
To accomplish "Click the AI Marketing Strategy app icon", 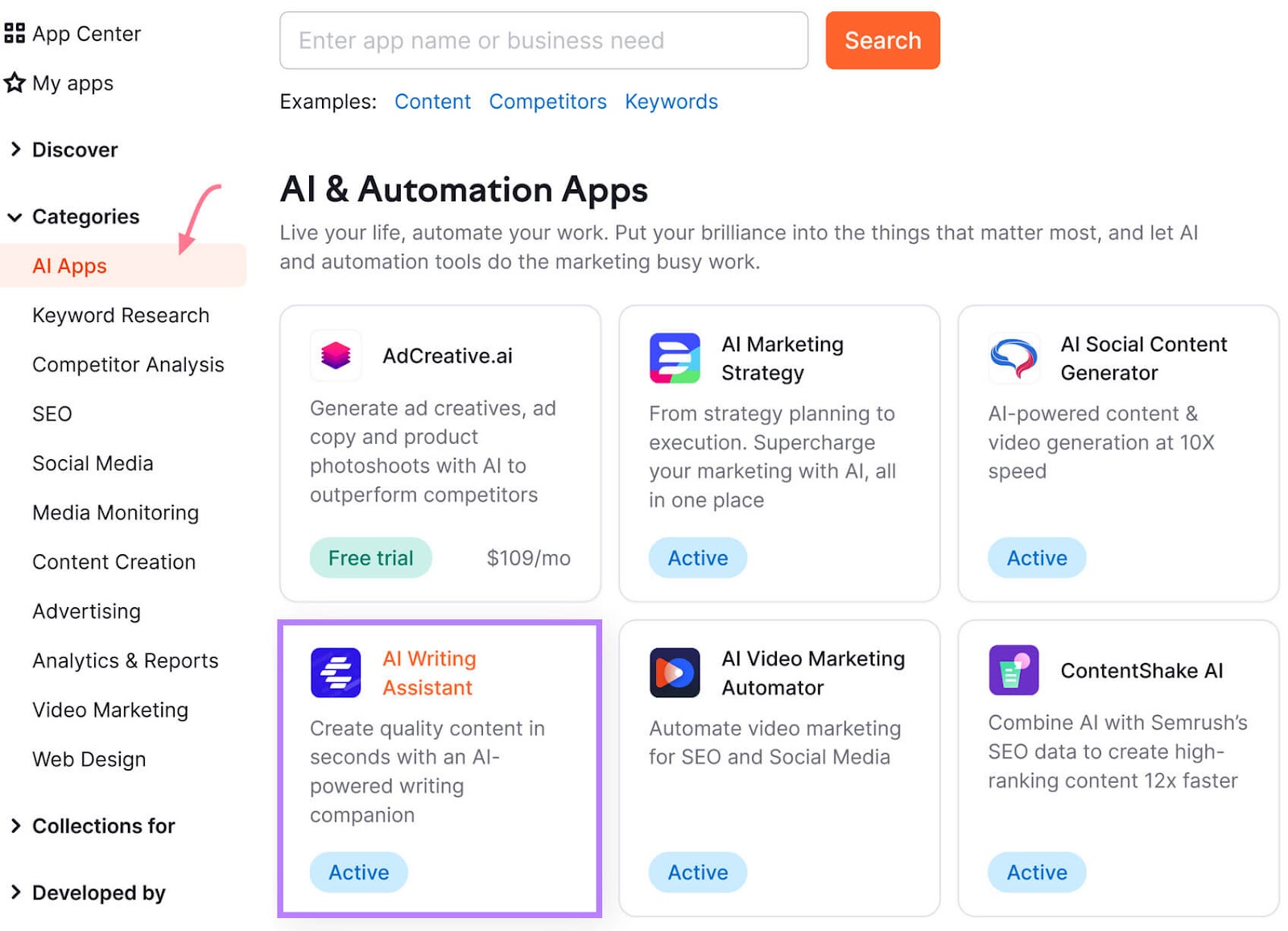I will click(675, 358).
